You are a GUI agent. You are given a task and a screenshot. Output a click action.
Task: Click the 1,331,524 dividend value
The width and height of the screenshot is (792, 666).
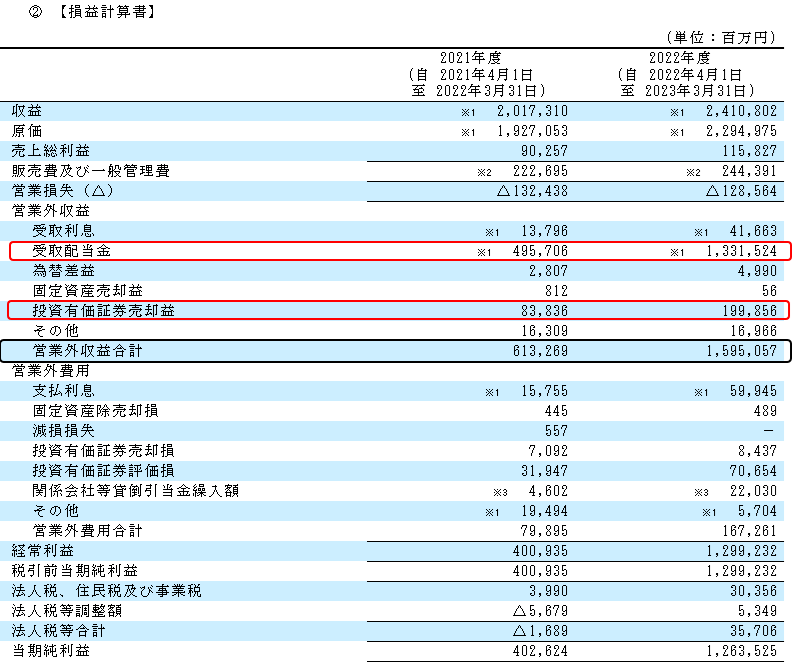pyautogui.click(x=738, y=251)
